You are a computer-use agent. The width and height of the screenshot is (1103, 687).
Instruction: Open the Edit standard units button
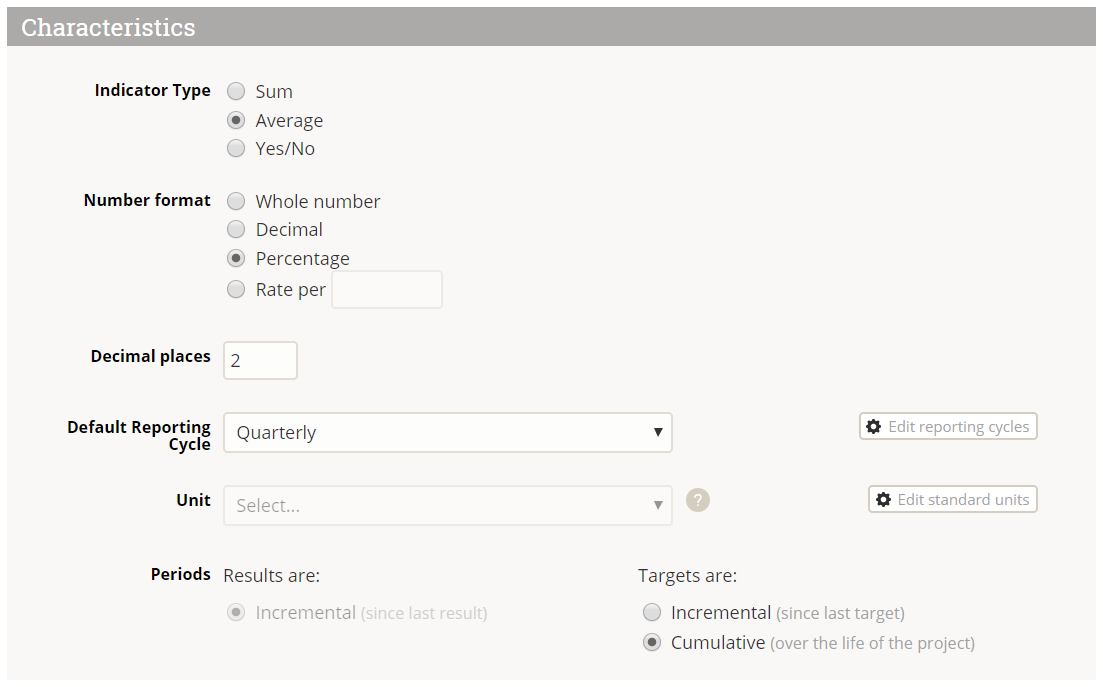tap(952, 499)
